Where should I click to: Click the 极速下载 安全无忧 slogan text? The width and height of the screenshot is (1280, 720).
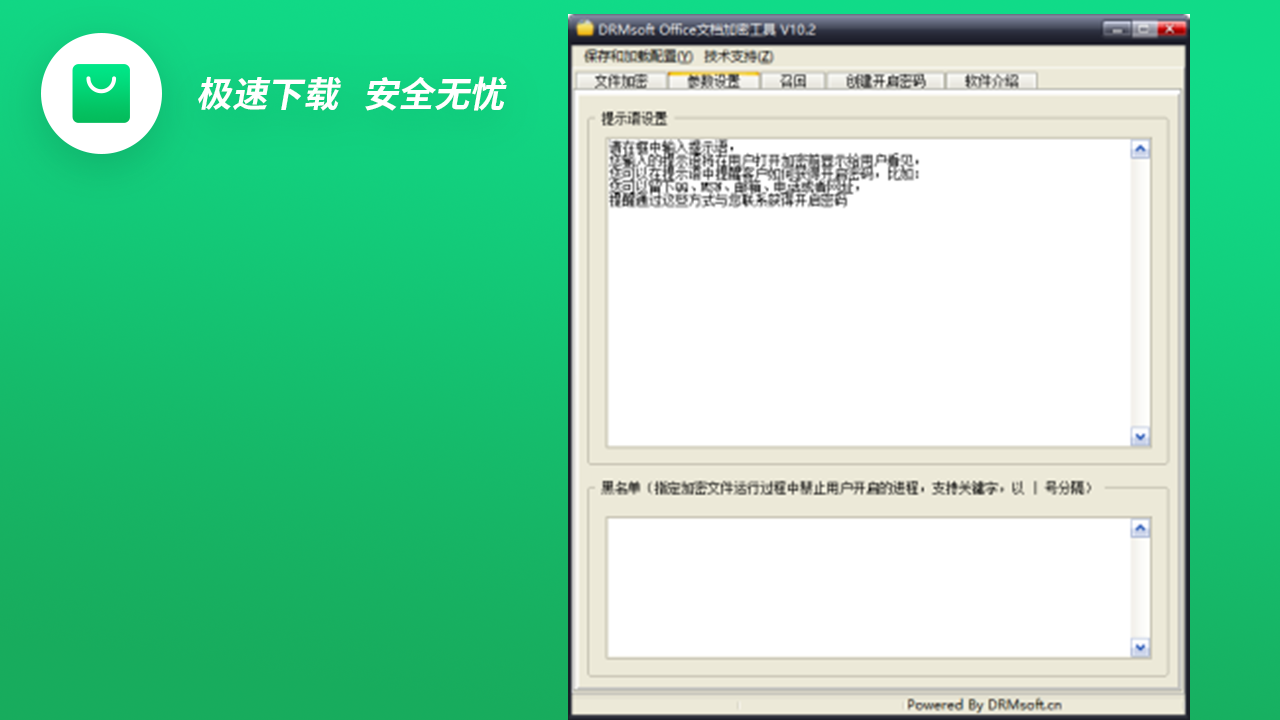click(x=352, y=93)
